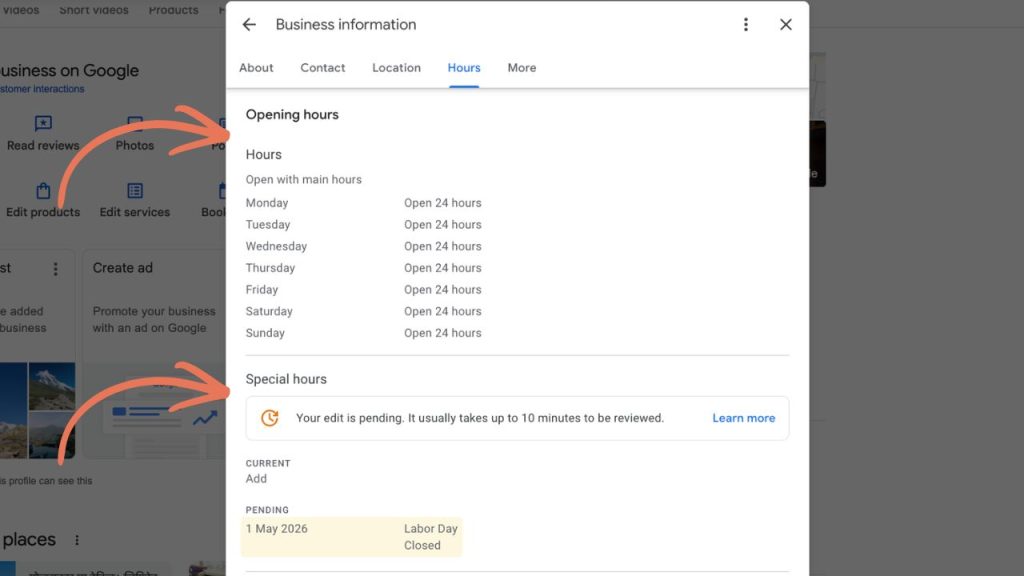This screenshot has height=576, width=1024.
Task: Select Products in the top navigation
Action: pos(172,10)
